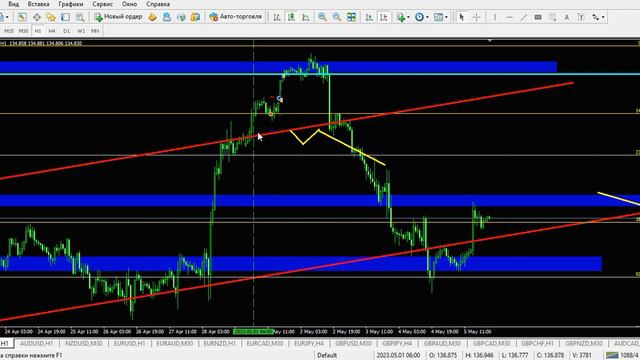The height and width of the screenshot is (360, 640).
Task: Open the Справка menu
Action: (x=158, y=4)
